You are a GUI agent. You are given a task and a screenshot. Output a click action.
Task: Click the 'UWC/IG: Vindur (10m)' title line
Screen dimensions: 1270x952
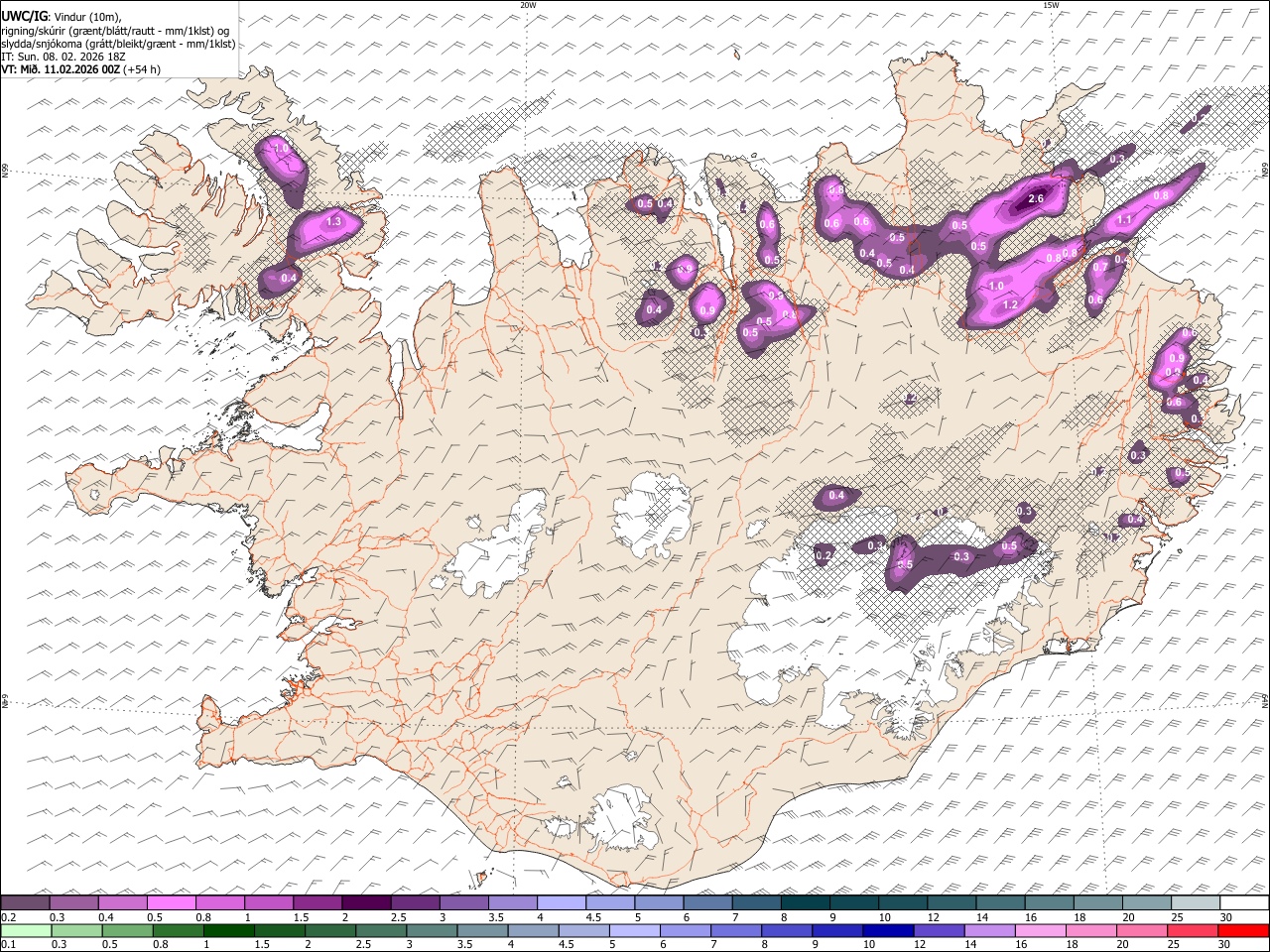click(62, 17)
